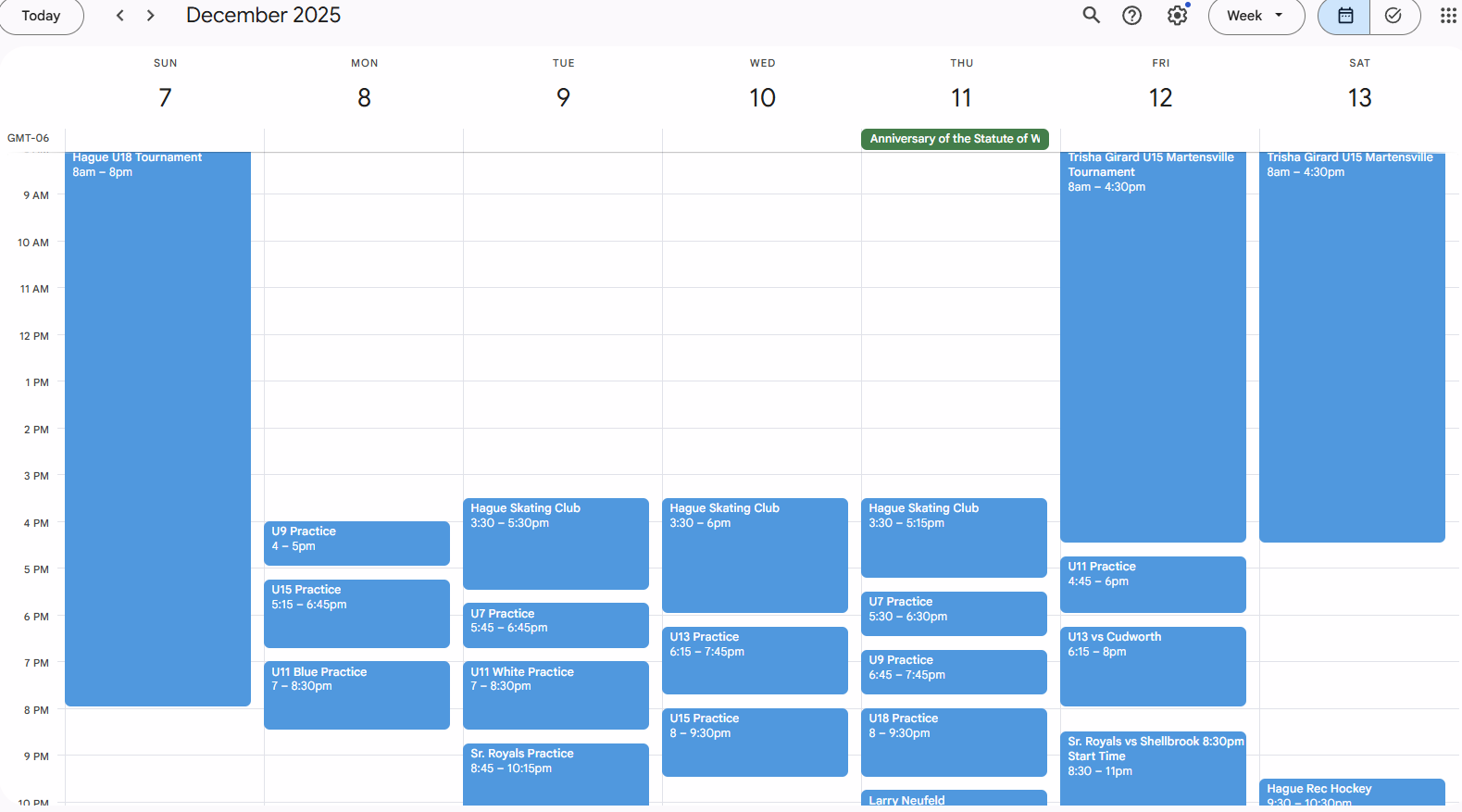Open the Google apps grid
1462x812 pixels.
(1447, 15)
